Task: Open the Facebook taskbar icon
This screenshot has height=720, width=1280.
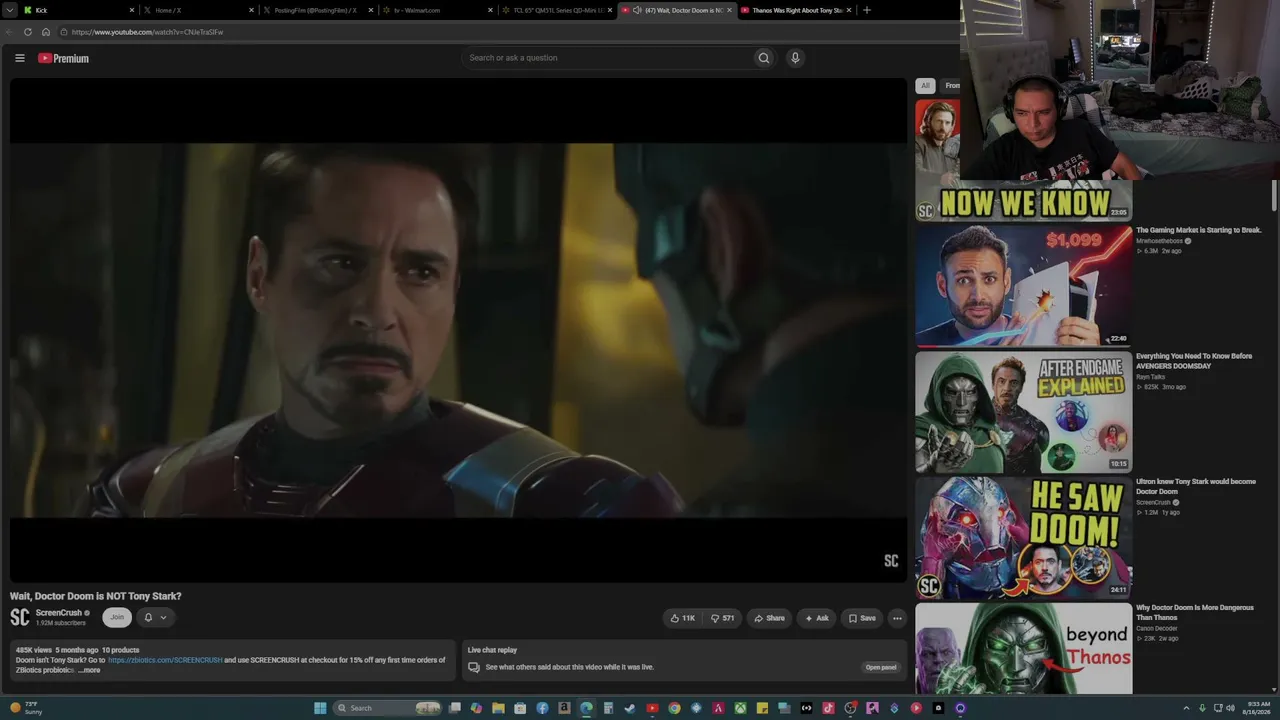Action: click(x=542, y=708)
